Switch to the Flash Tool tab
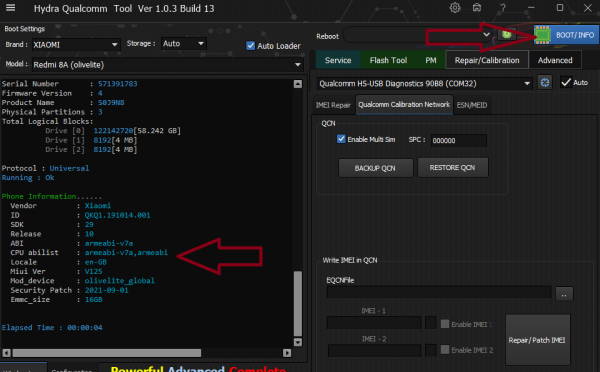Image resolution: width=600 pixels, height=372 pixels. tap(388, 60)
